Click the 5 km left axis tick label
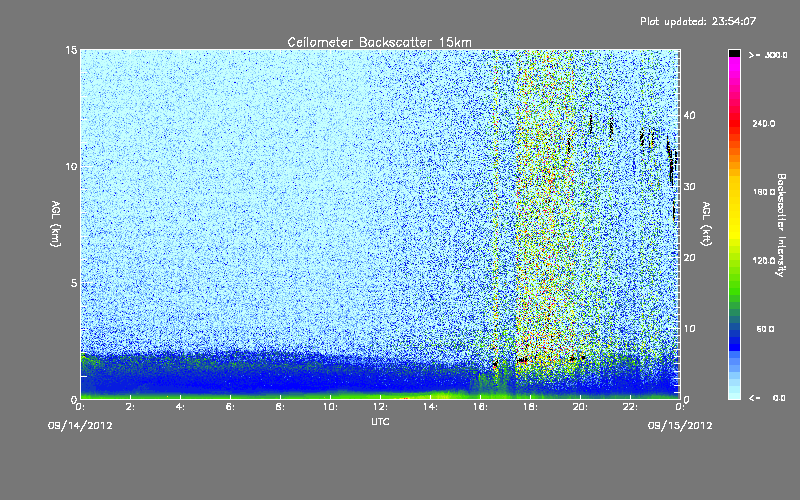This screenshot has height=500, width=800. 74,283
